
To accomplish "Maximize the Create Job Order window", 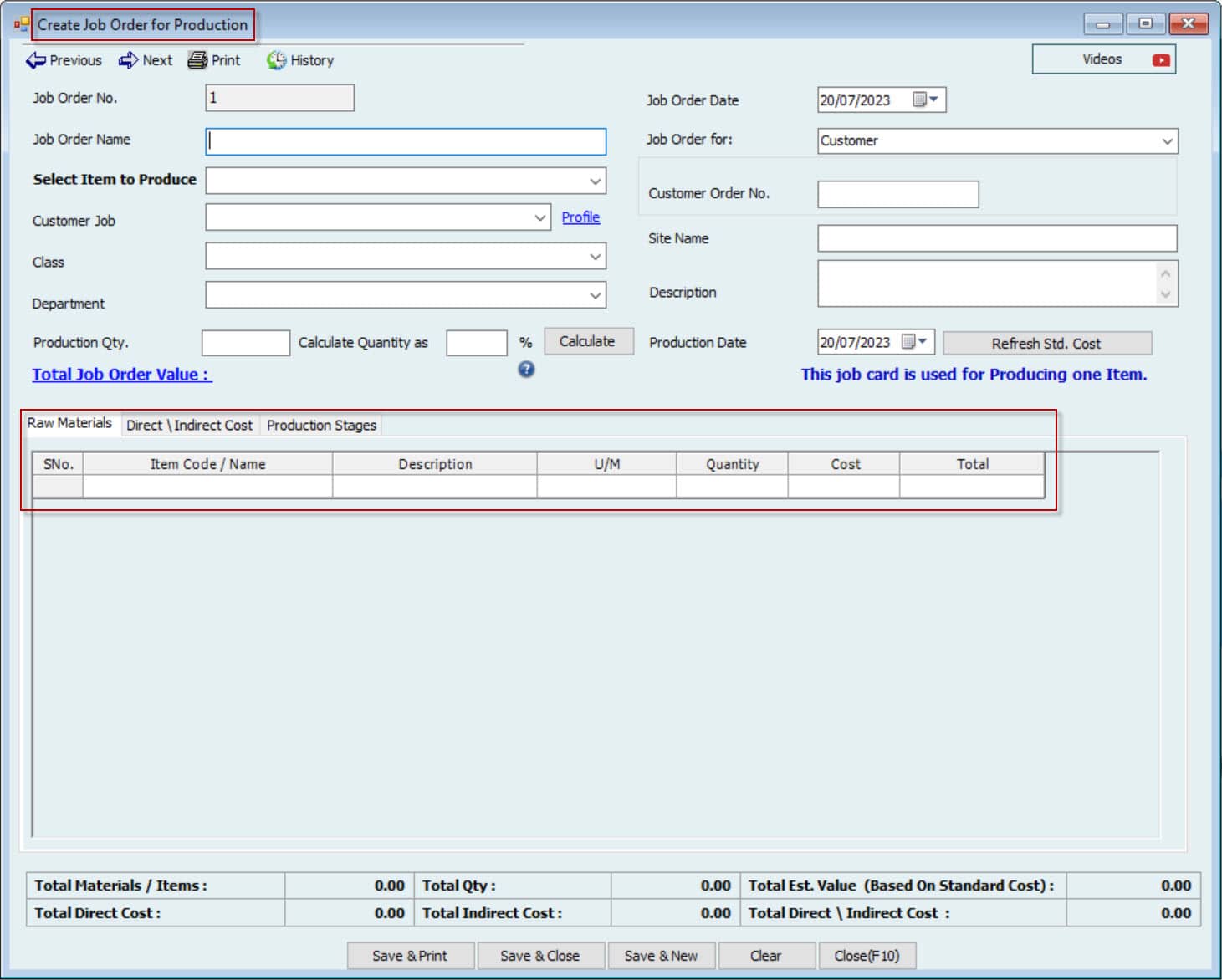I will pos(1146,23).
